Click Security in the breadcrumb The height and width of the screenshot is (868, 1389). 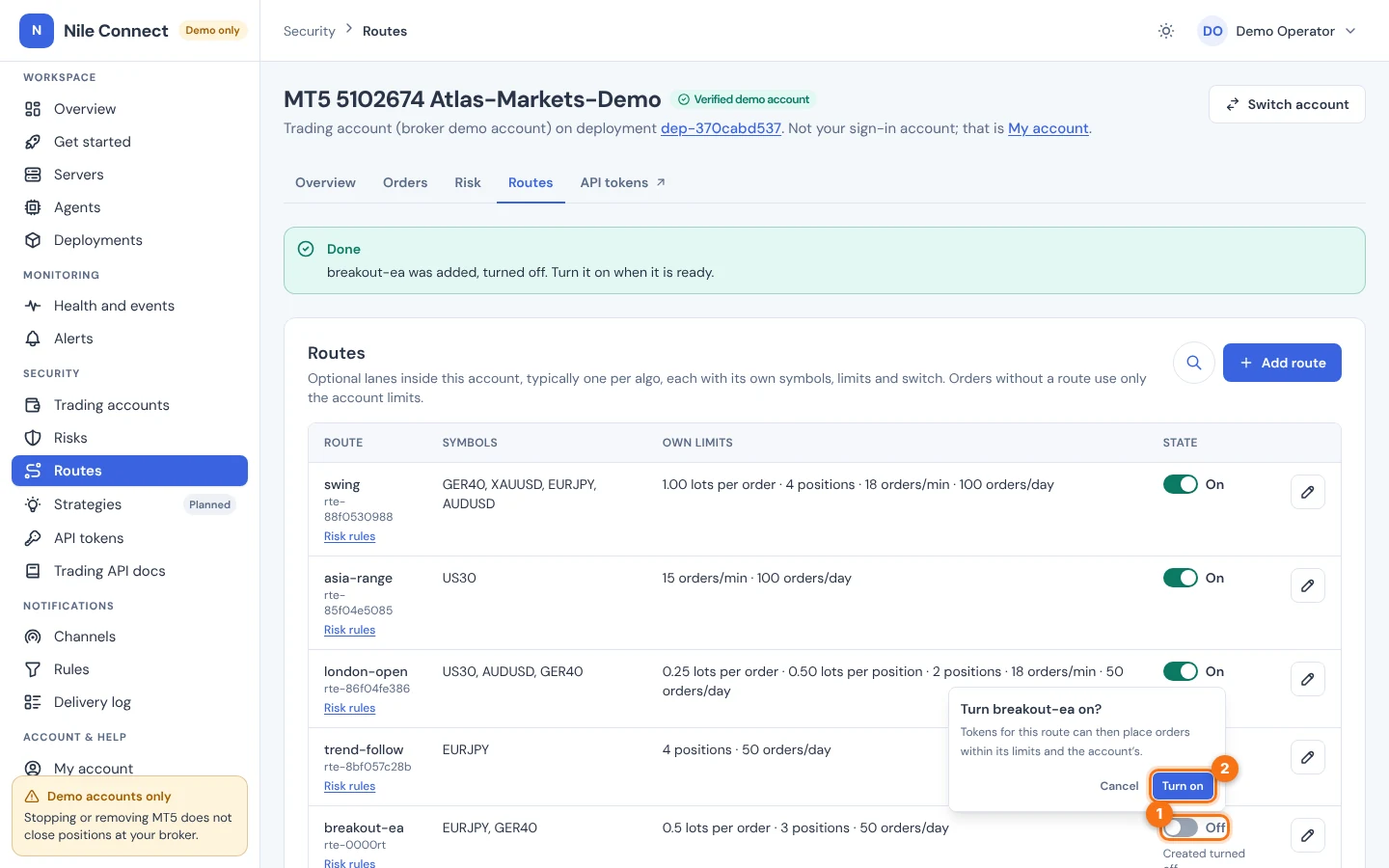tap(310, 31)
